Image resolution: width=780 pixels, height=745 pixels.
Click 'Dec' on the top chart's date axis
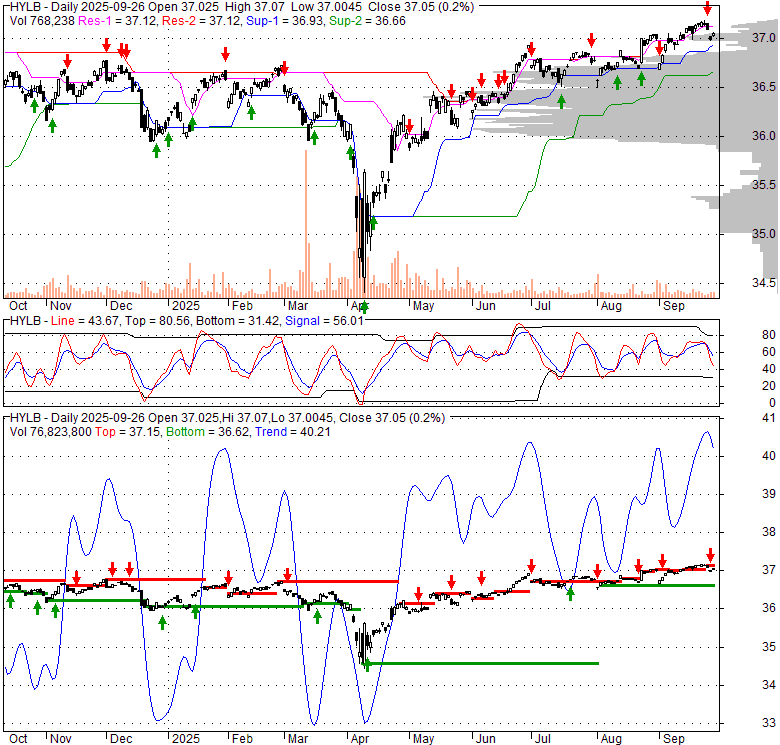(121, 306)
